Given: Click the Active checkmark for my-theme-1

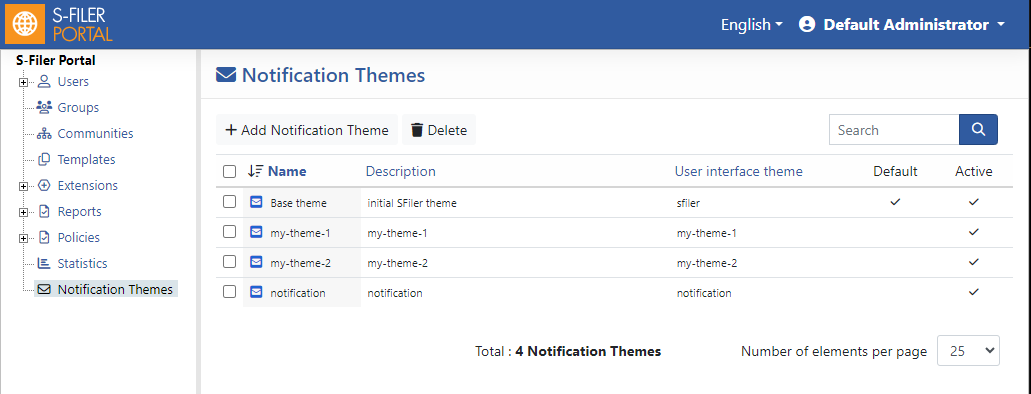Looking at the screenshot, I should [x=974, y=232].
